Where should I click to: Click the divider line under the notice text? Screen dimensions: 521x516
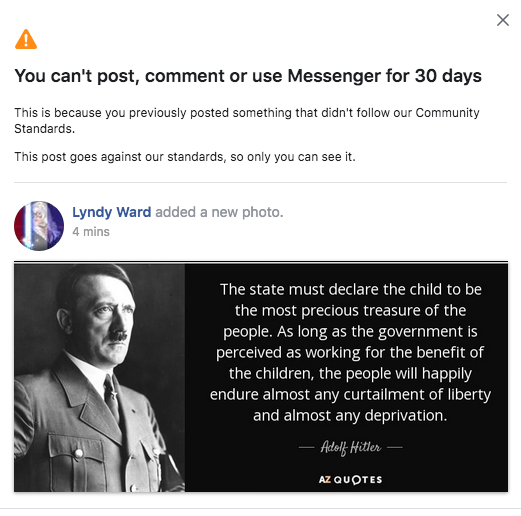(260, 182)
